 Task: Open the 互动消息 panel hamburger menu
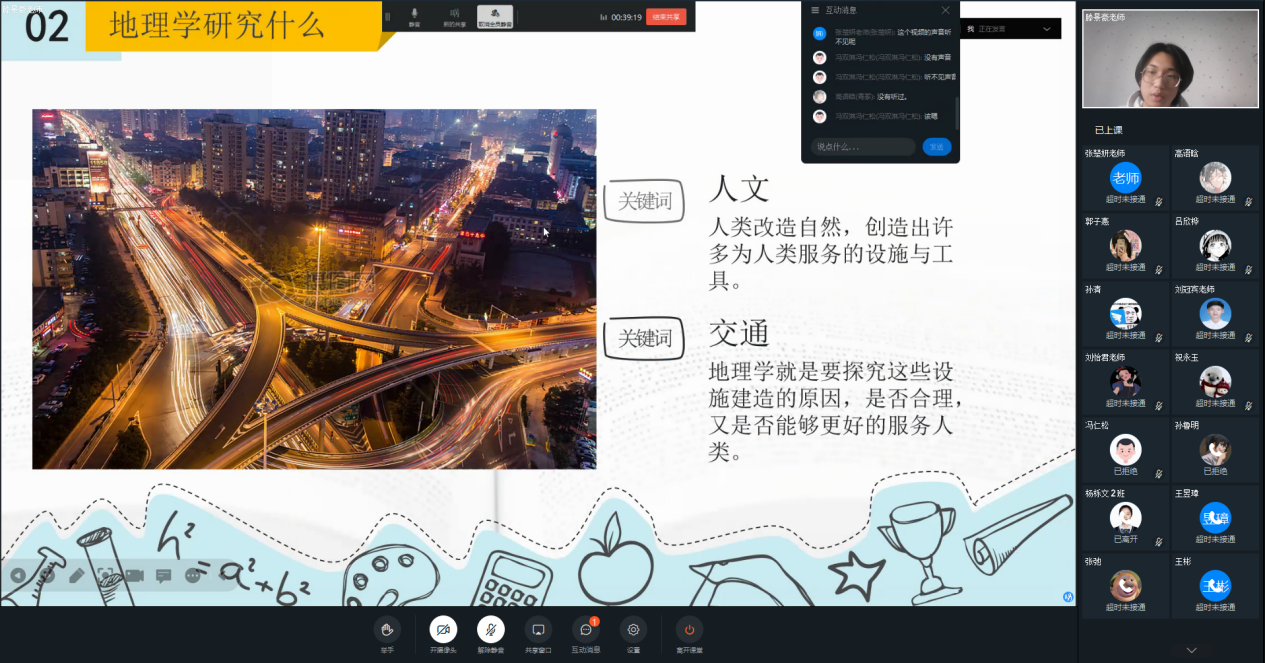815,10
